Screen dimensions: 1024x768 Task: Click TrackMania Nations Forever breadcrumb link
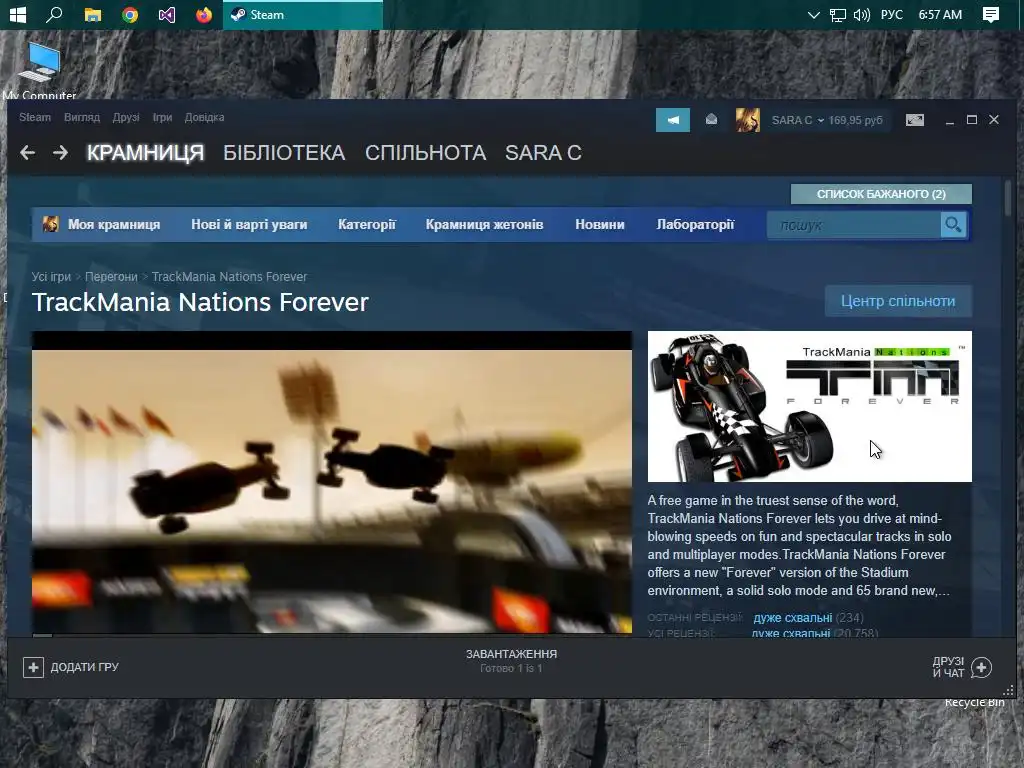click(x=229, y=277)
